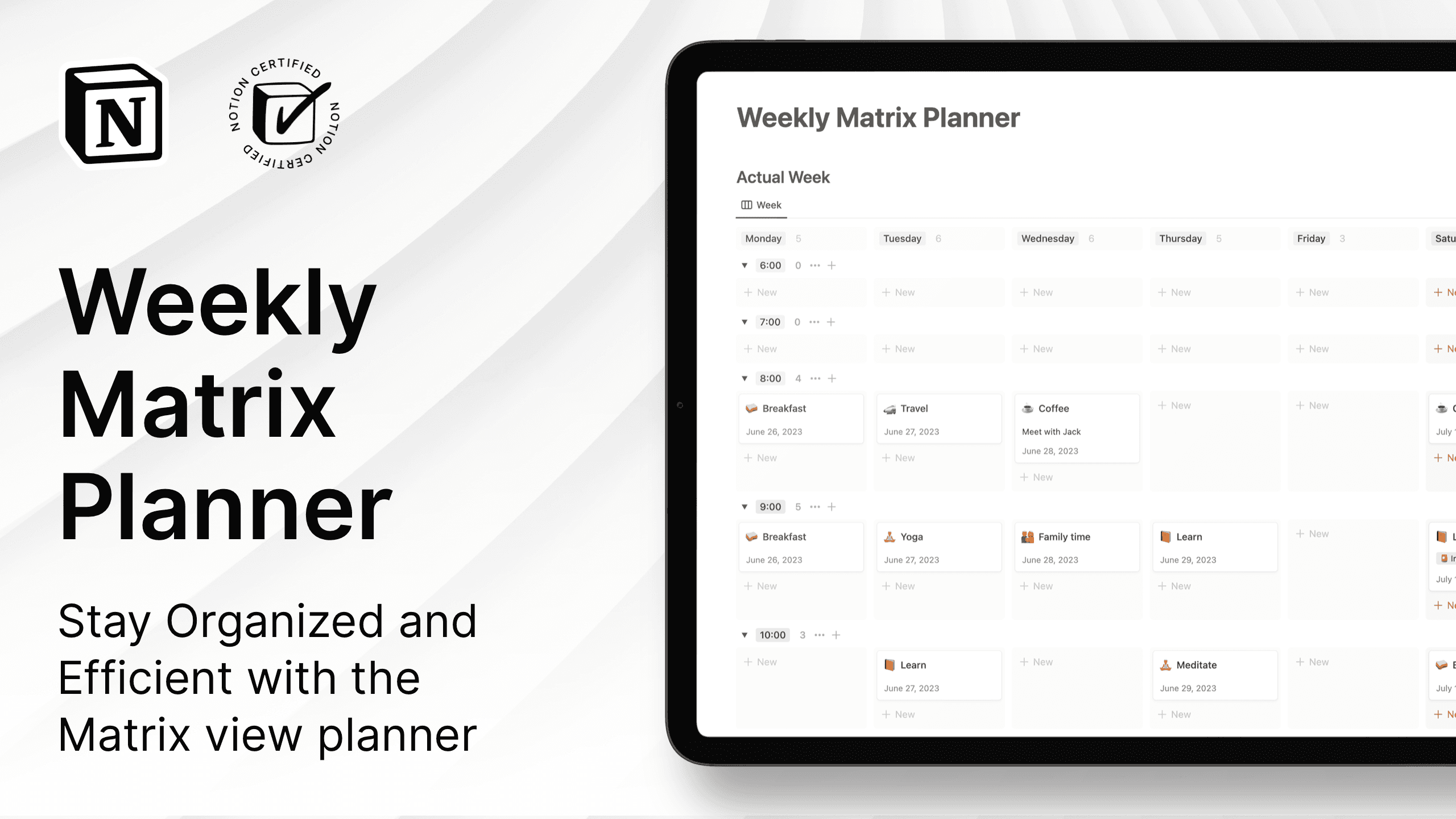Toggle visibility of 7:00 time slot

745,321
